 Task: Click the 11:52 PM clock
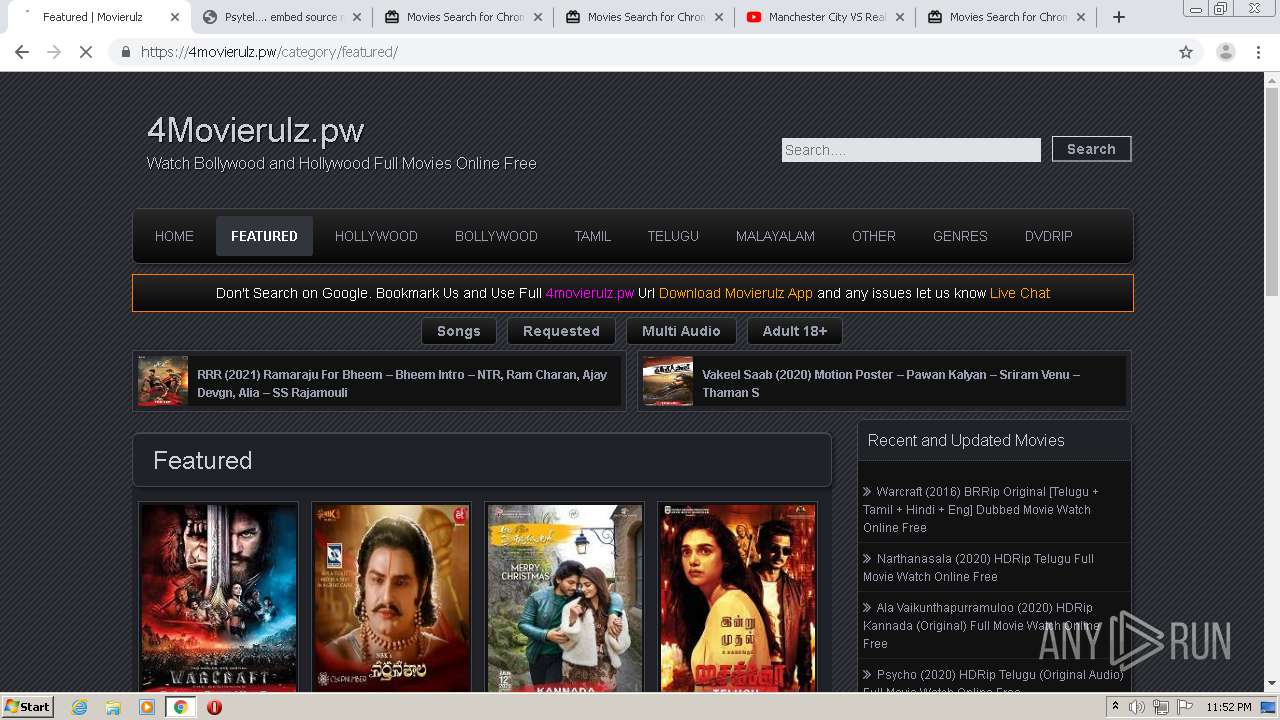tap(1229, 707)
